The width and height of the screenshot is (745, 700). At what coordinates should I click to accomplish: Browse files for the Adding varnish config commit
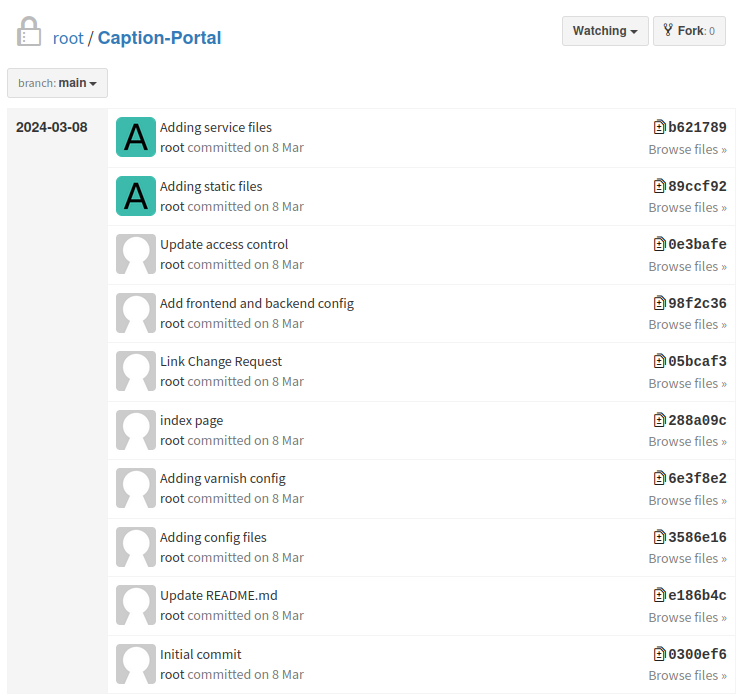tap(687, 500)
